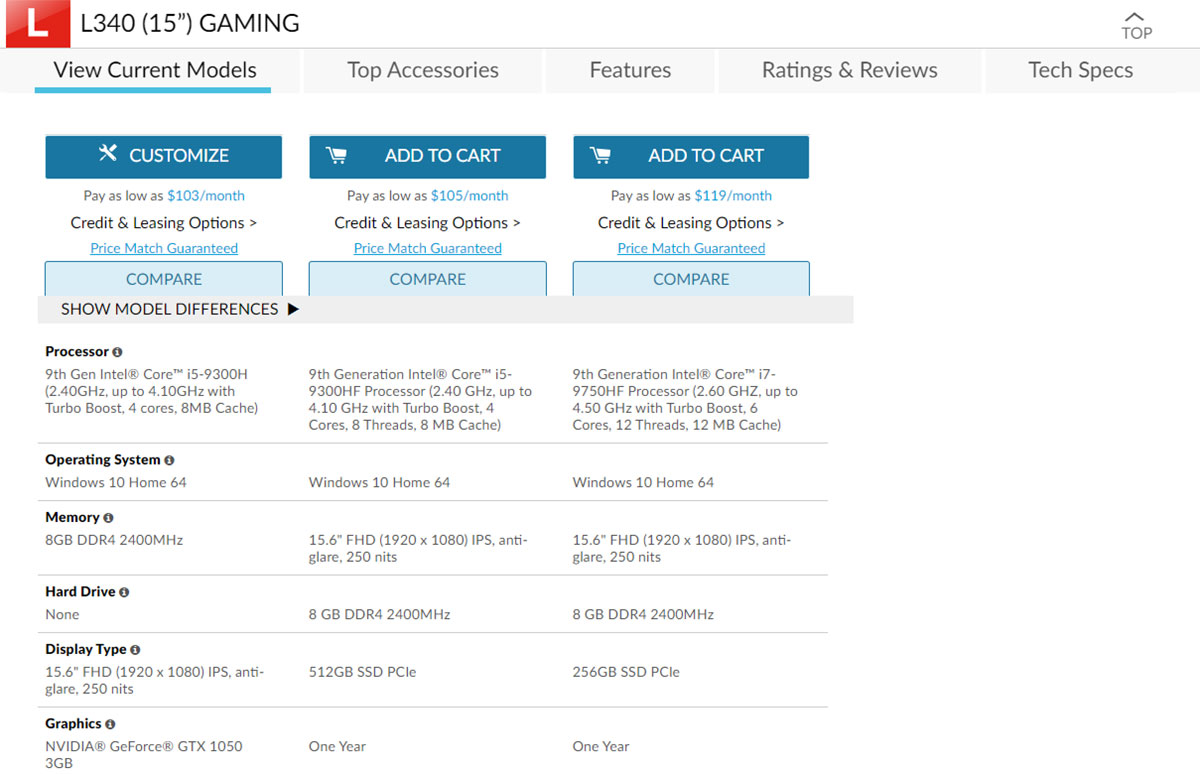Open the View Current Models tab
1200x774 pixels.
pos(155,70)
